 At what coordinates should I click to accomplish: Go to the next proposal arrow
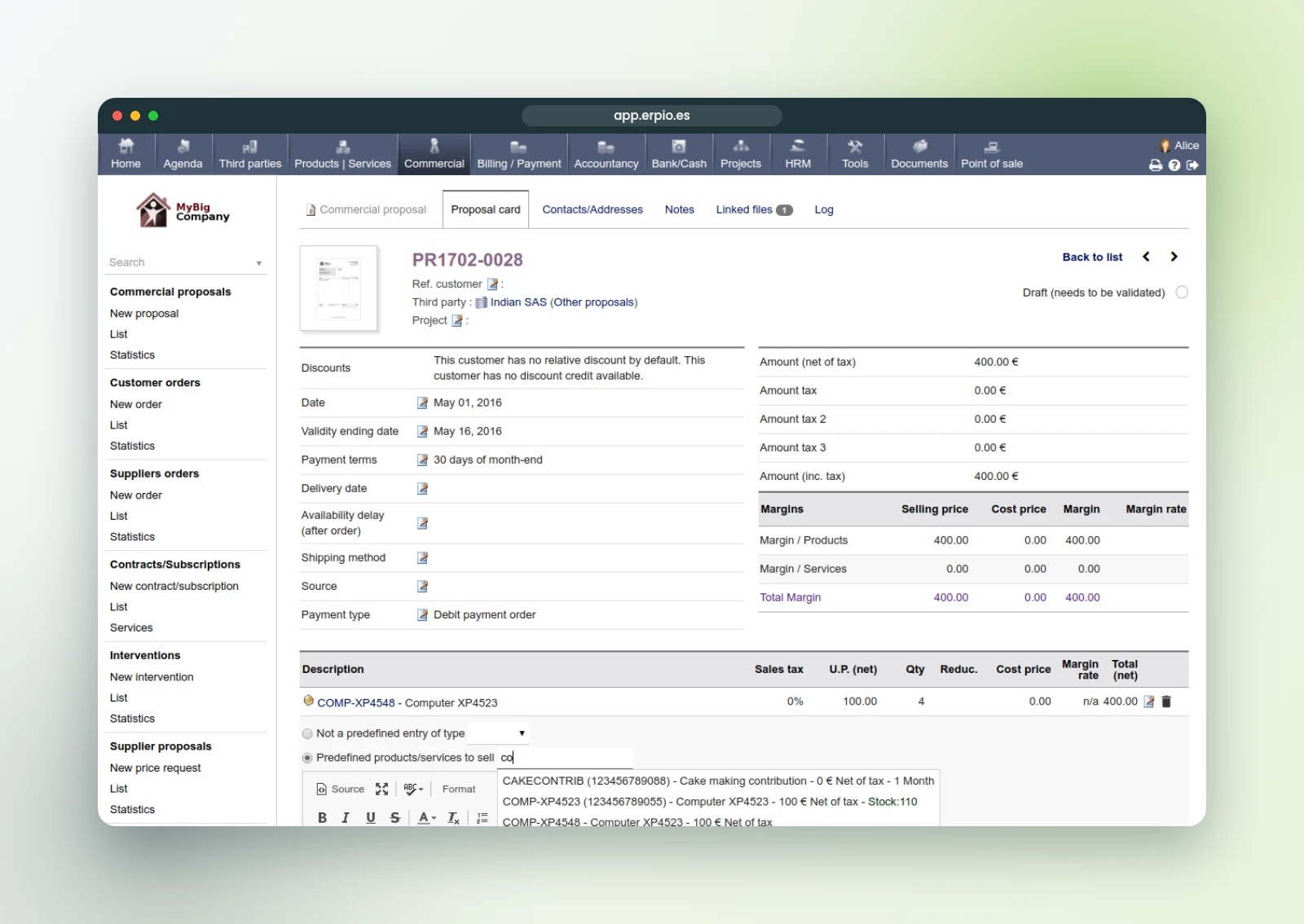point(1174,257)
